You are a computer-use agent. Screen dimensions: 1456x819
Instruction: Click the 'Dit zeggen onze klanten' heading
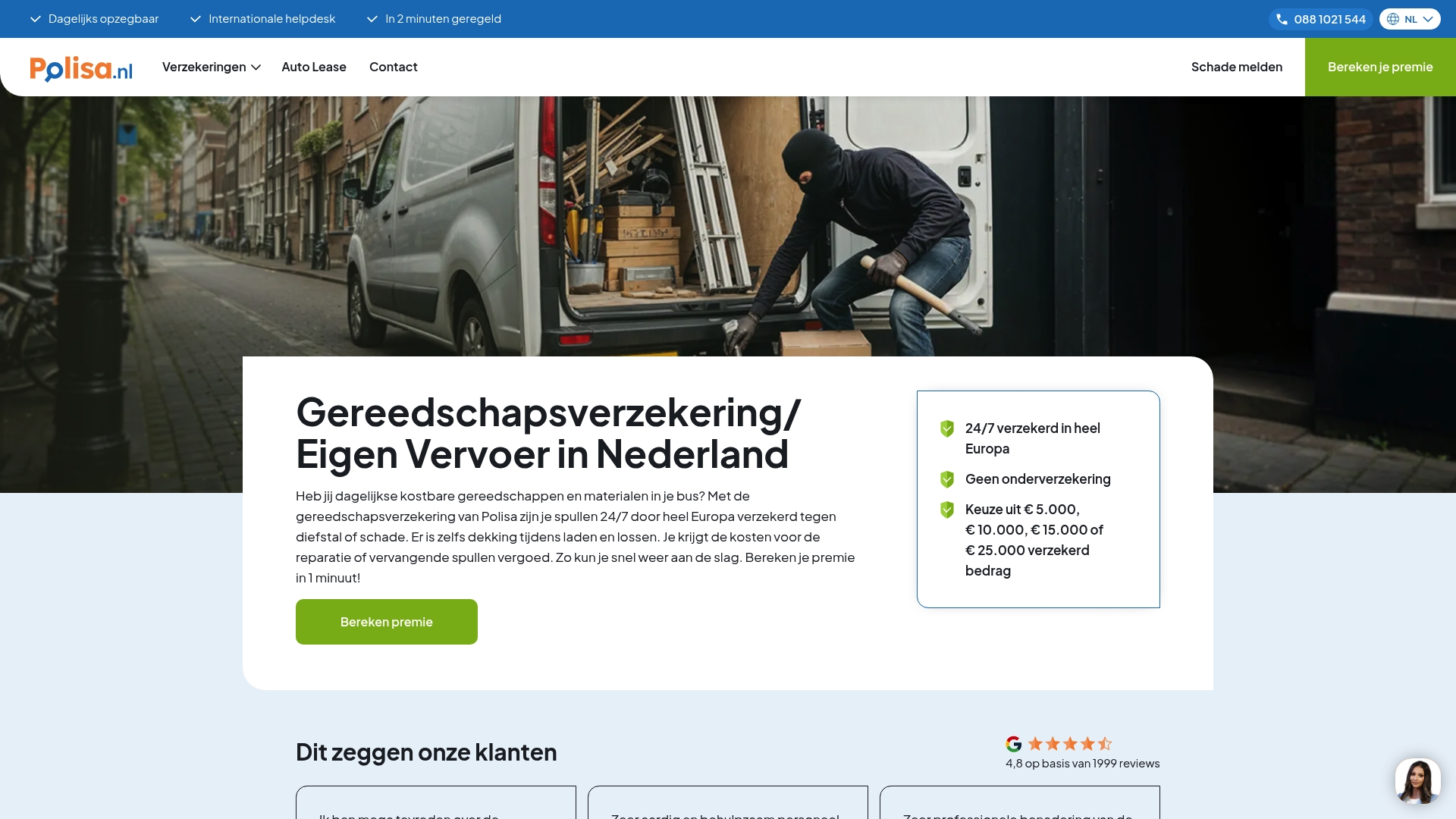pyautogui.click(x=426, y=752)
